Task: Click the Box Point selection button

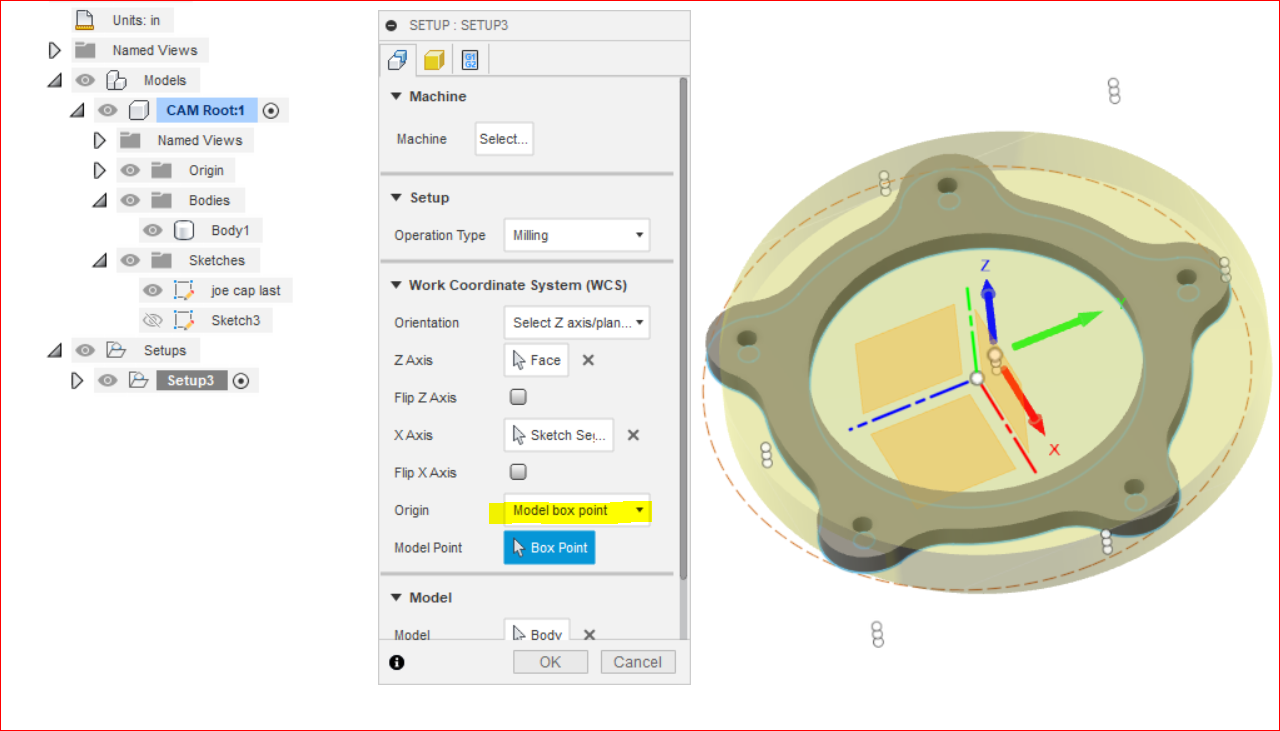Action: coord(549,548)
